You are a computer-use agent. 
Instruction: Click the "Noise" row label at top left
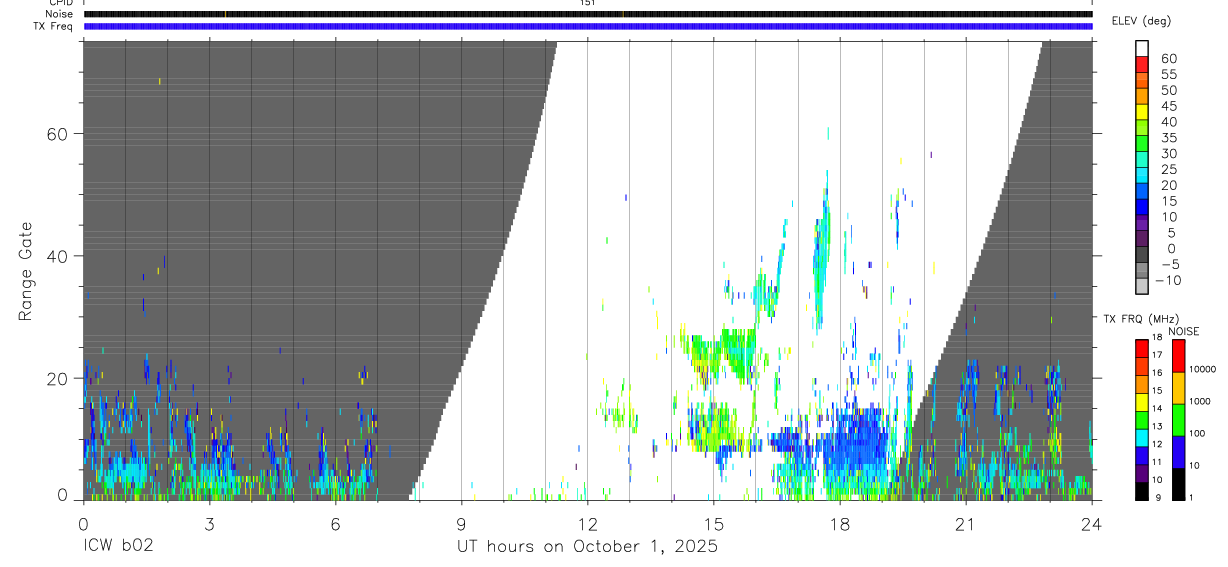coord(59,14)
